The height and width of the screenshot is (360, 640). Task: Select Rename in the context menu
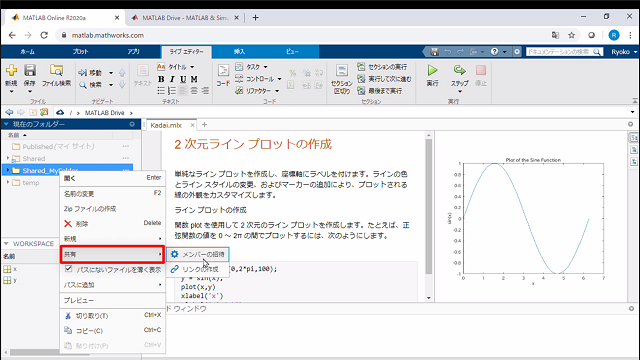[x=112, y=193]
